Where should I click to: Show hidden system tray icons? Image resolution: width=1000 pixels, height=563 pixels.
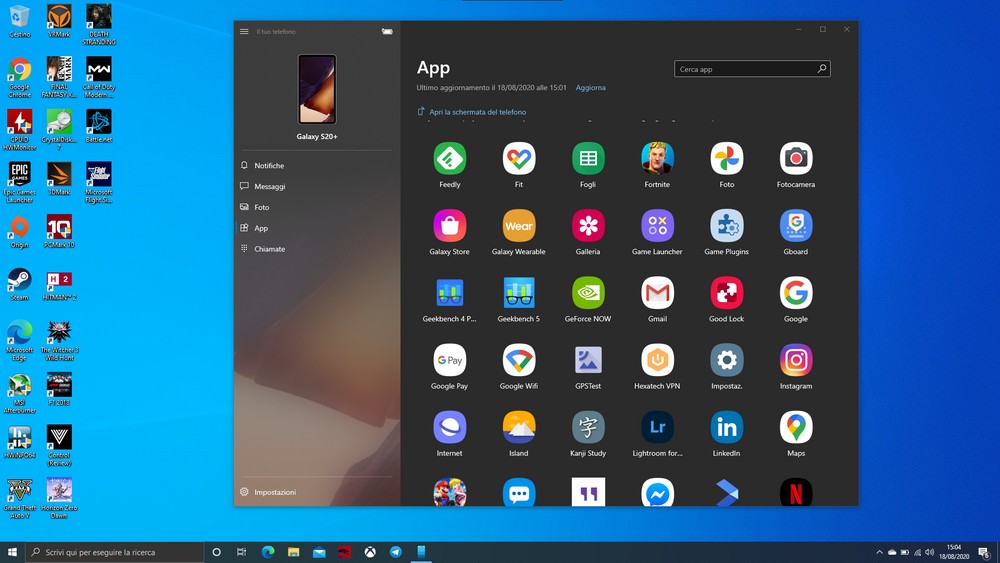tap(879, 552)
